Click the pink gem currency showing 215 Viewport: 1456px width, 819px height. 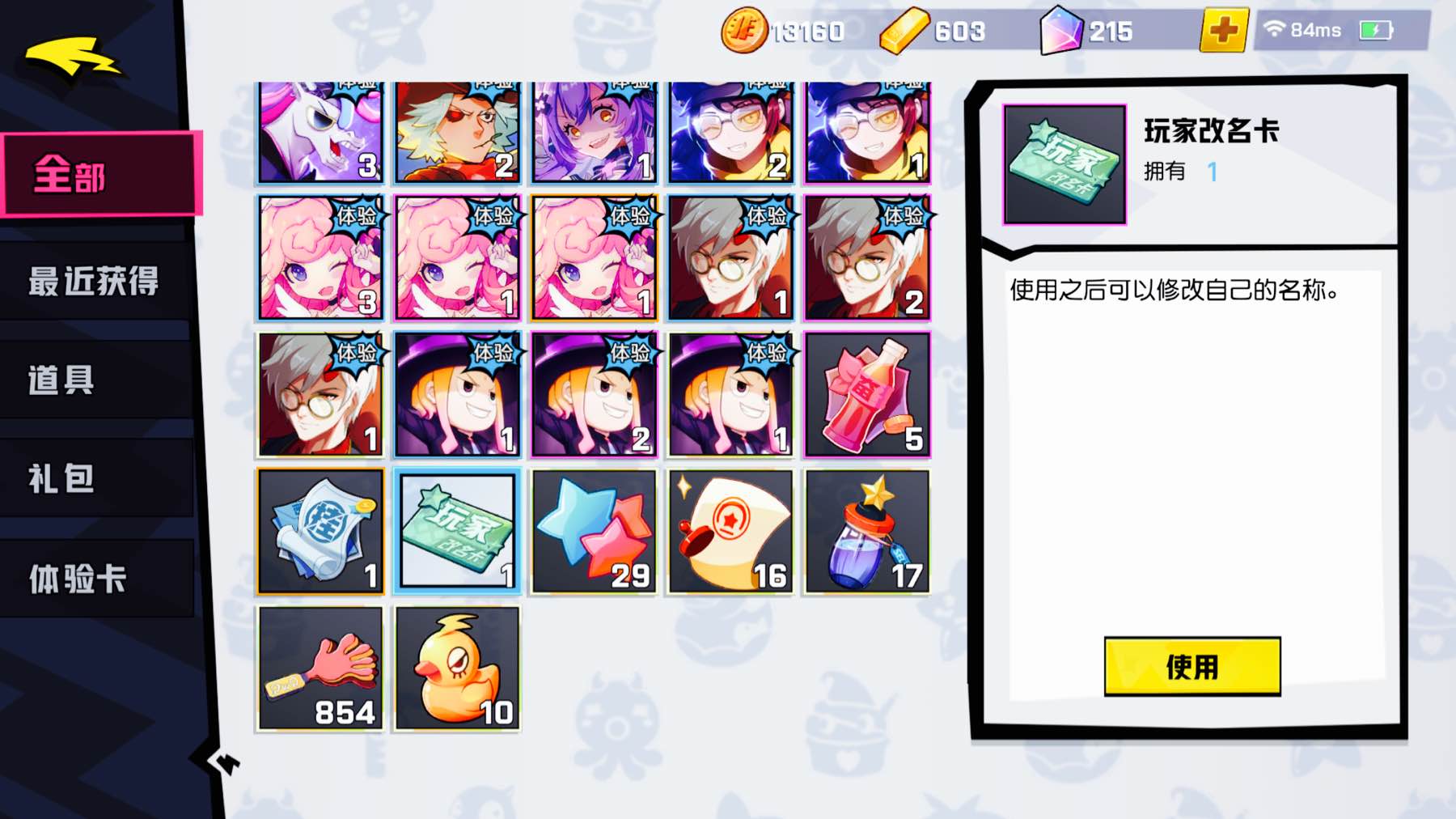tap(1060, 31)
